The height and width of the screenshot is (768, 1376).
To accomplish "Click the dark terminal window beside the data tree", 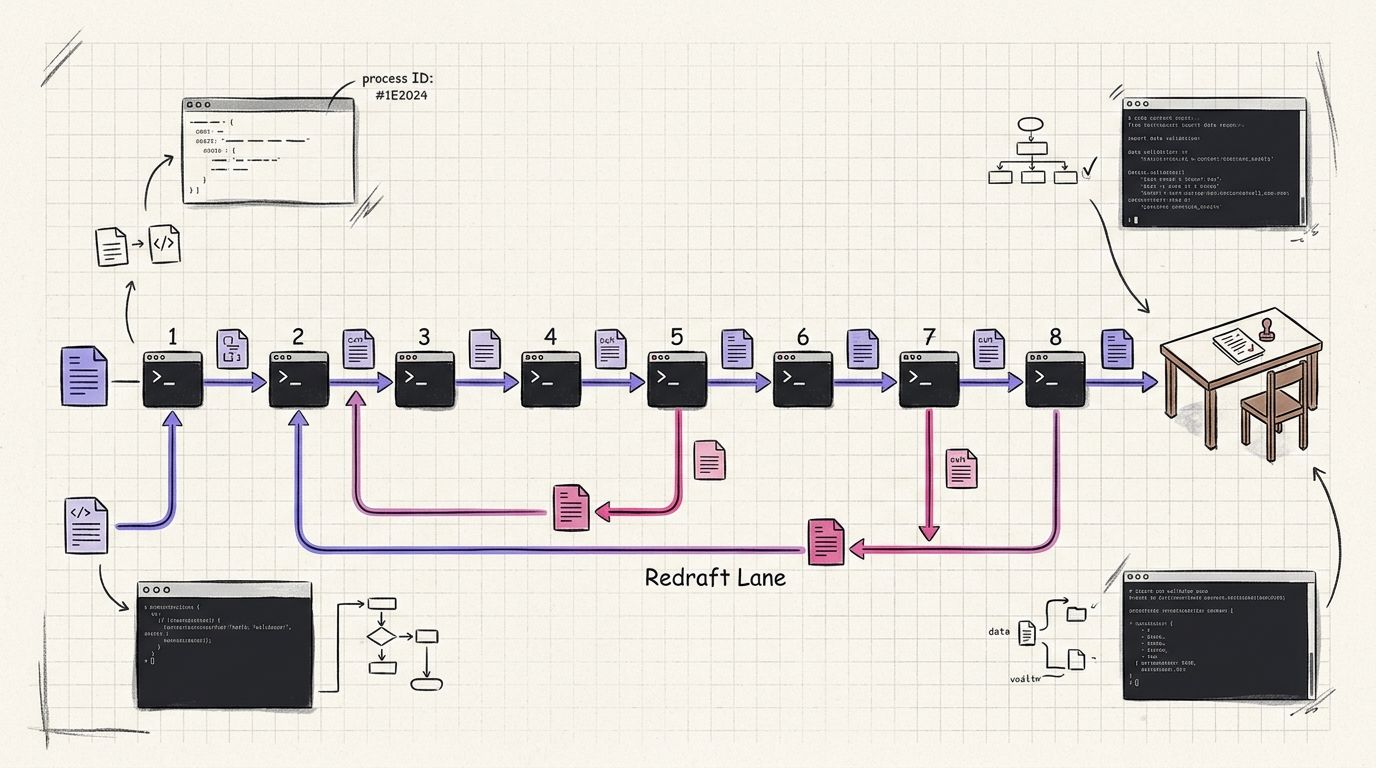I will pyautogui.click(x=1218, y=635).
